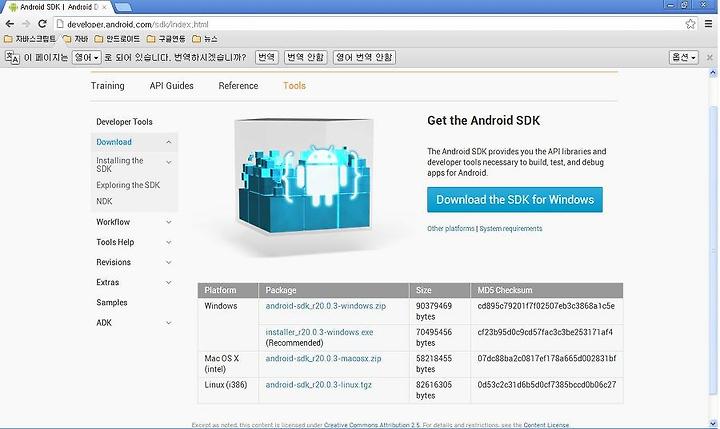Image resolution: width=720 pixels, height=429 pixels.
Task: Open the Workflow sidebar item
Action: 113,222
